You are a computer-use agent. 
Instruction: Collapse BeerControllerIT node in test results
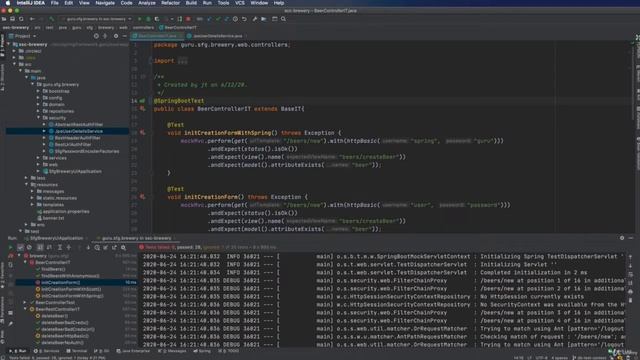(26, 262)
